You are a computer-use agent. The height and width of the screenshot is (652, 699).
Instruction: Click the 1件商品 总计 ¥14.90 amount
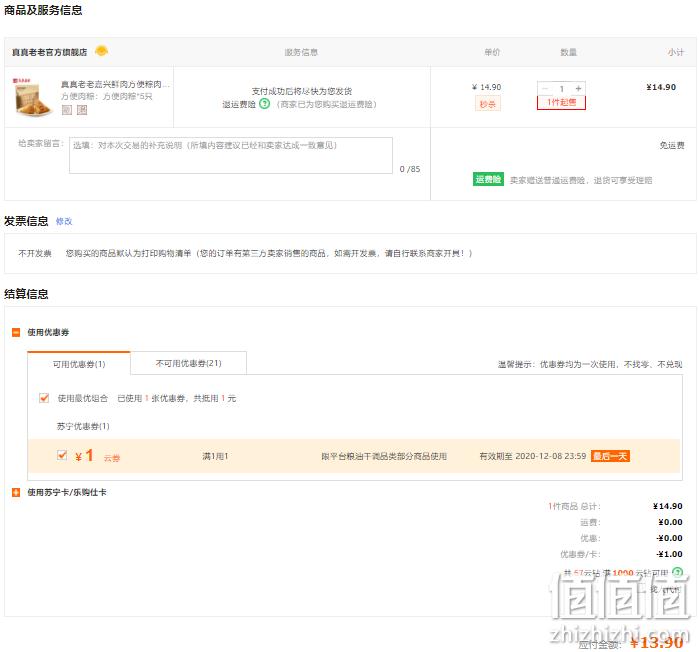(x=668, y=506)
